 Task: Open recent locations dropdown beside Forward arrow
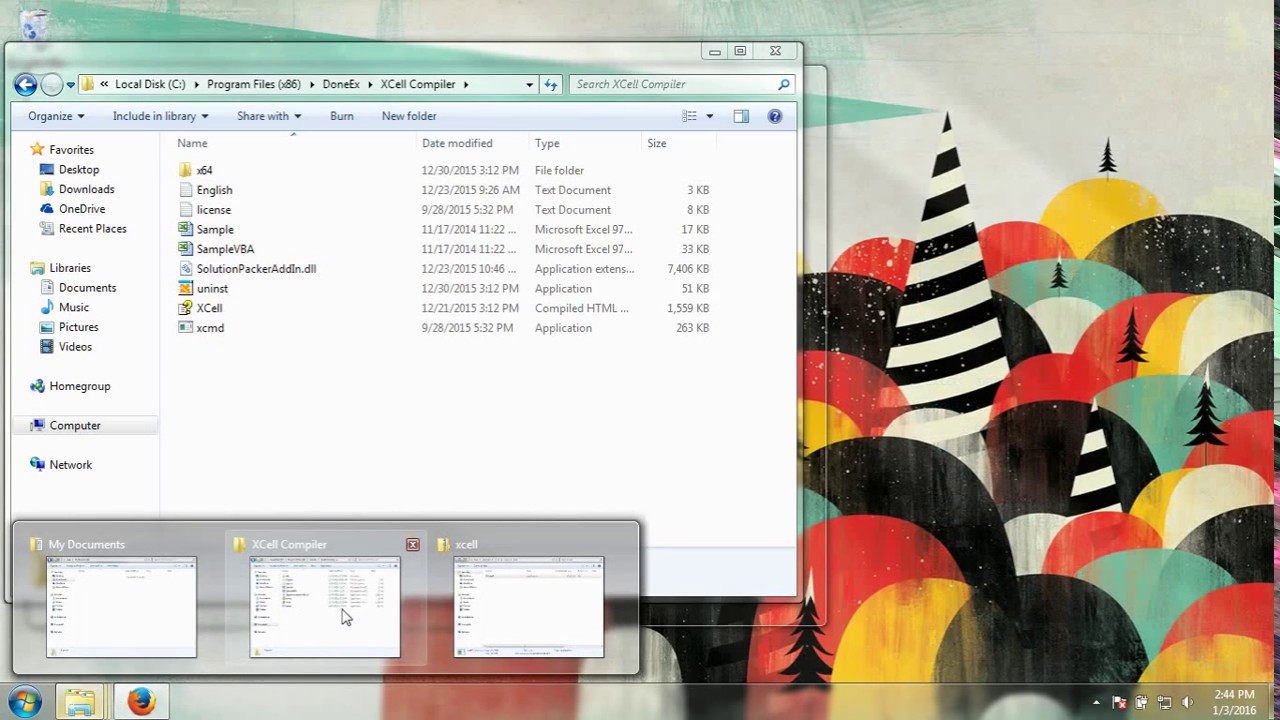point(70,85)
